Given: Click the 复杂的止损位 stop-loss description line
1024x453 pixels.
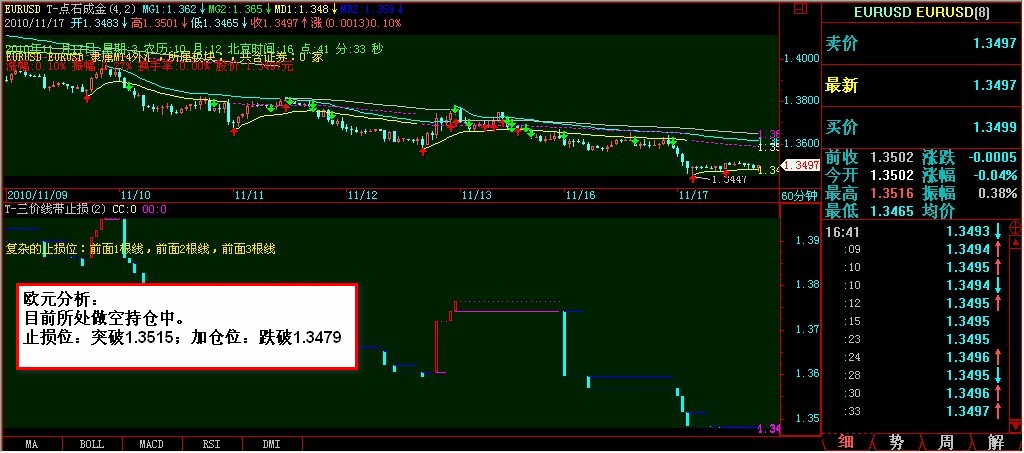Looking at the screenshot, I should 141,249.
